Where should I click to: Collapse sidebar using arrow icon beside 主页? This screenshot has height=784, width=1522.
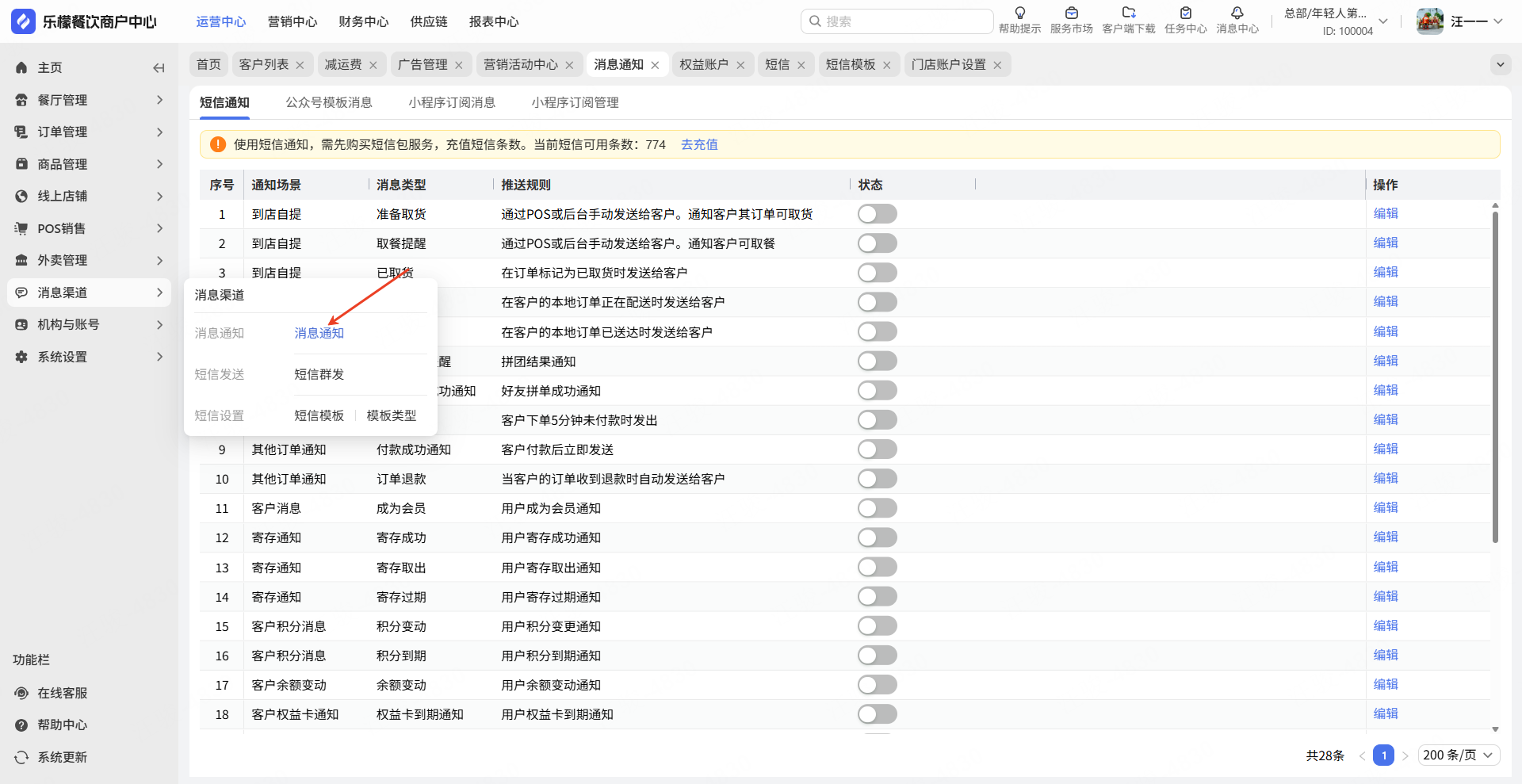[x=159, y=68]
